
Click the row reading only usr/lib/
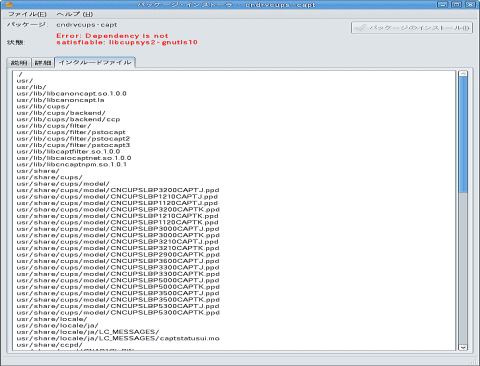point(31,87)
